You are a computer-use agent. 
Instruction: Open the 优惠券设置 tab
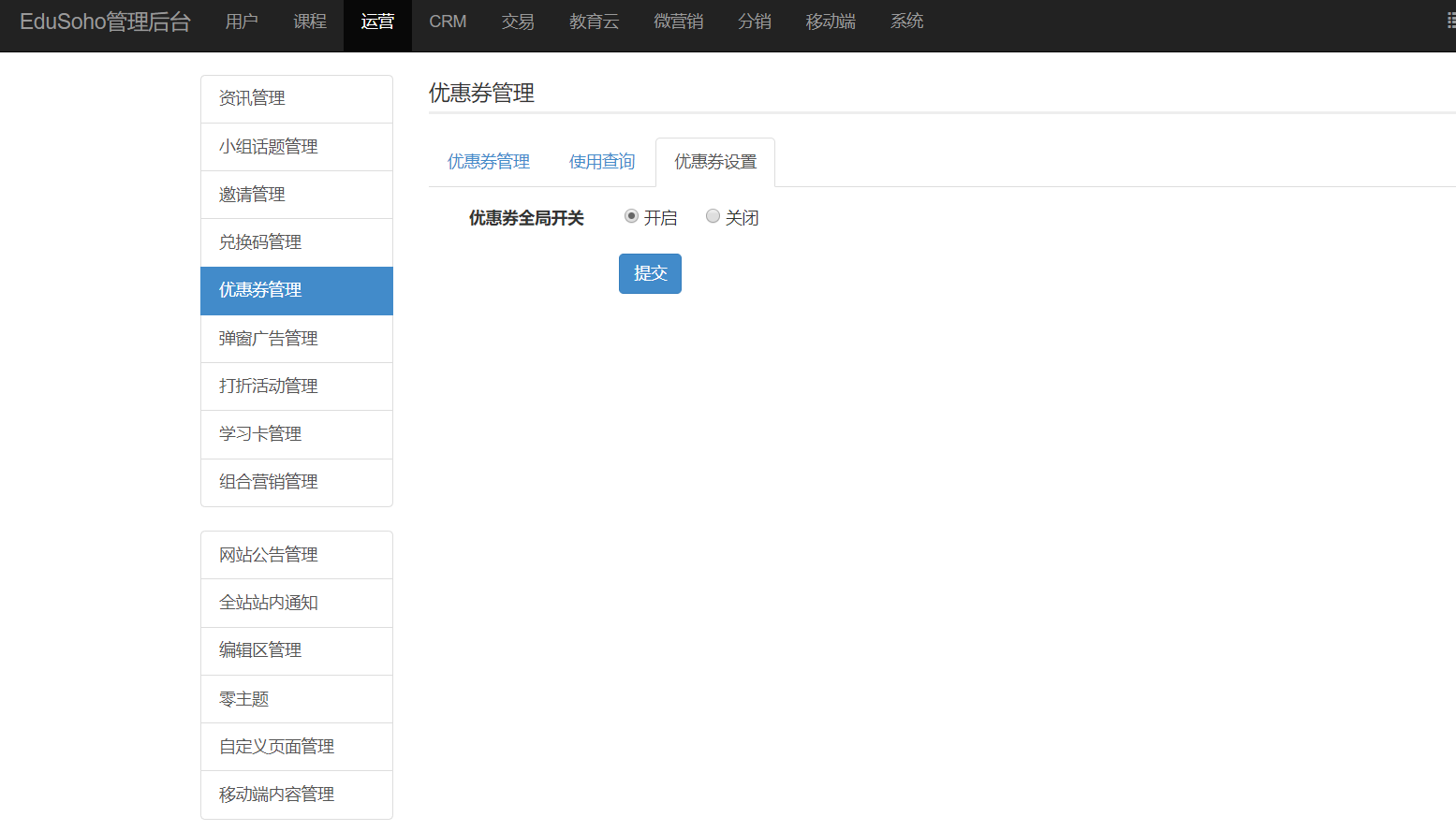click(715, 162)
